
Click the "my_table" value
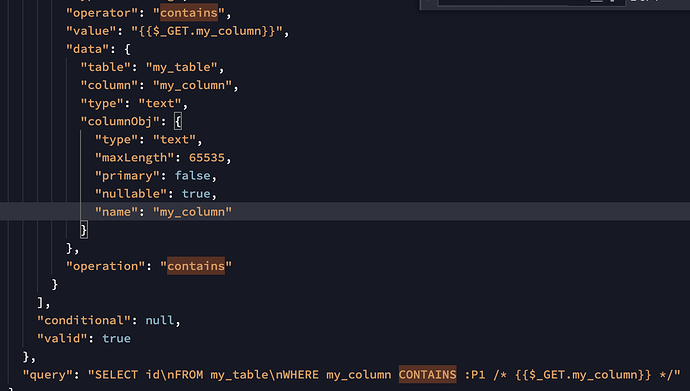pyautogui.click(x=181, y=67)
